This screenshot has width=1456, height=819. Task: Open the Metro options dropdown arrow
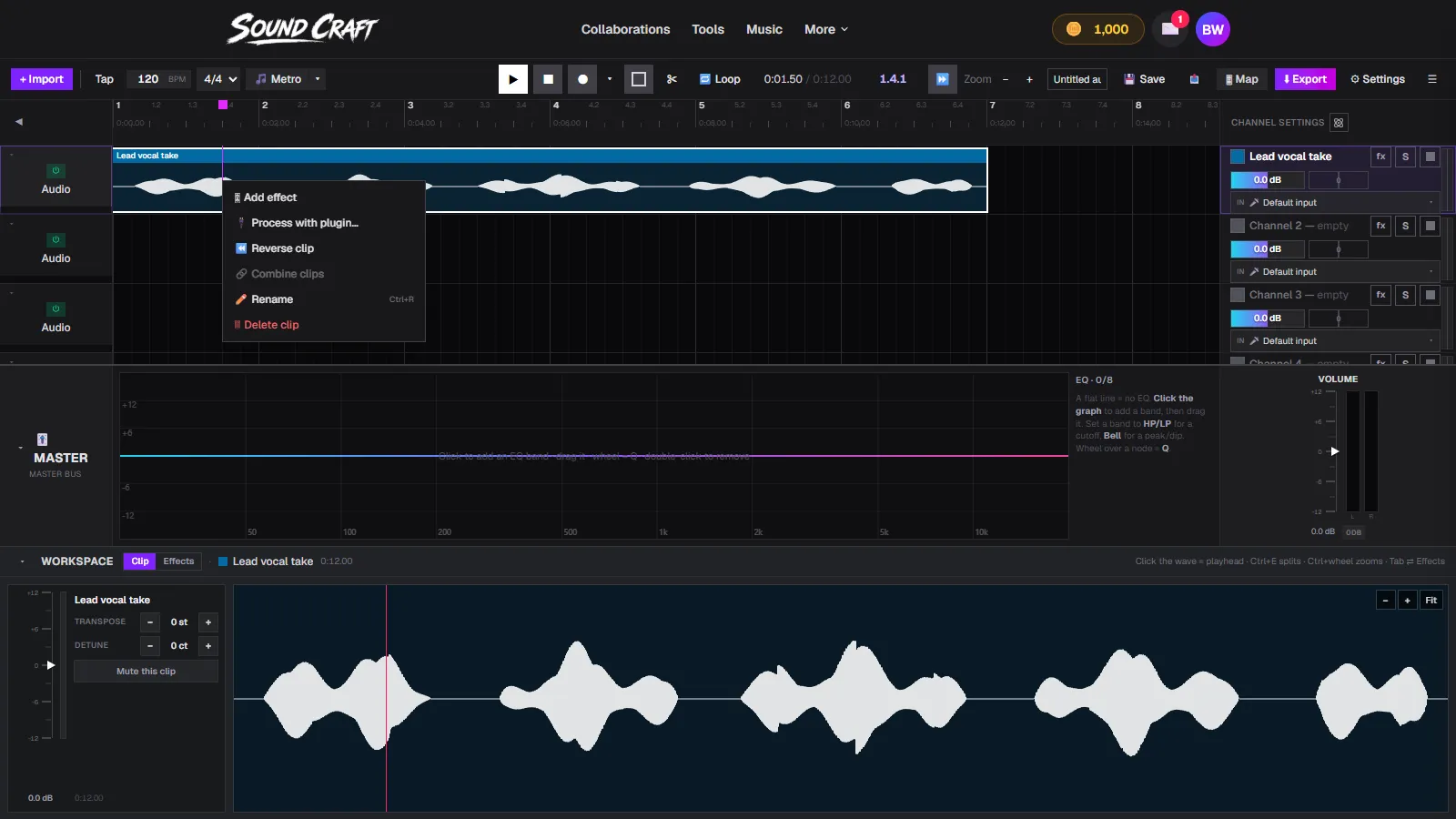click(318, 79)
